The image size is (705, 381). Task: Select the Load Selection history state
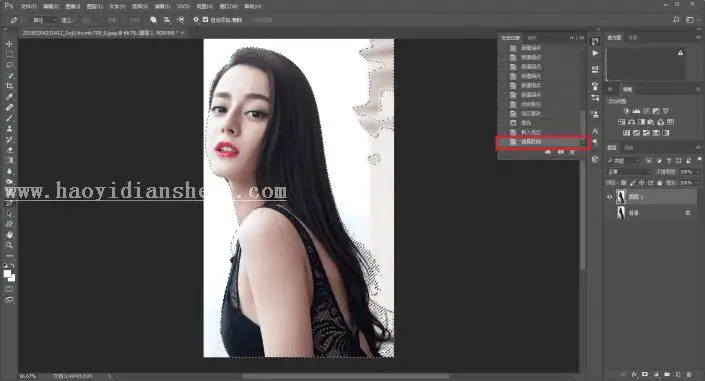543,132
